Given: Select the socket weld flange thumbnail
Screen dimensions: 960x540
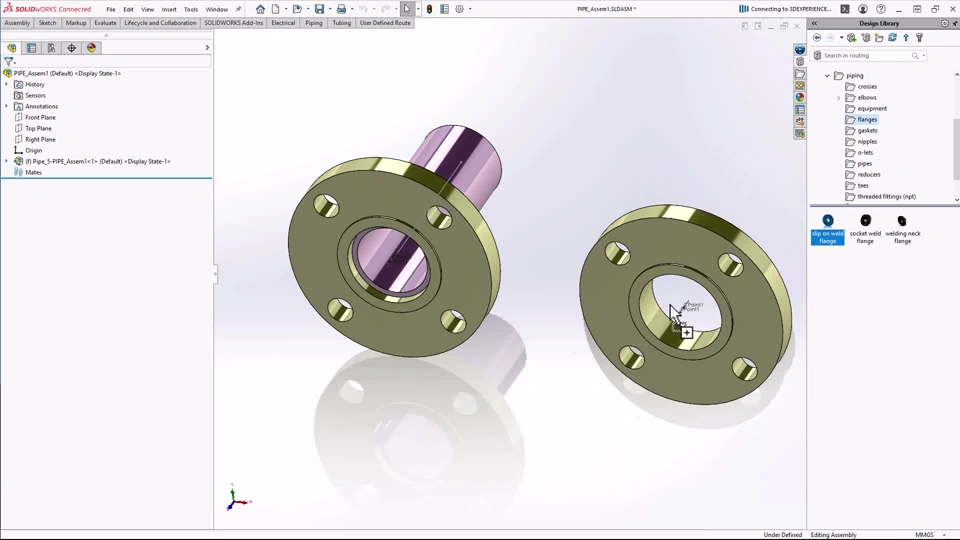Looking at the screenshot, I should tap(865, 229).
